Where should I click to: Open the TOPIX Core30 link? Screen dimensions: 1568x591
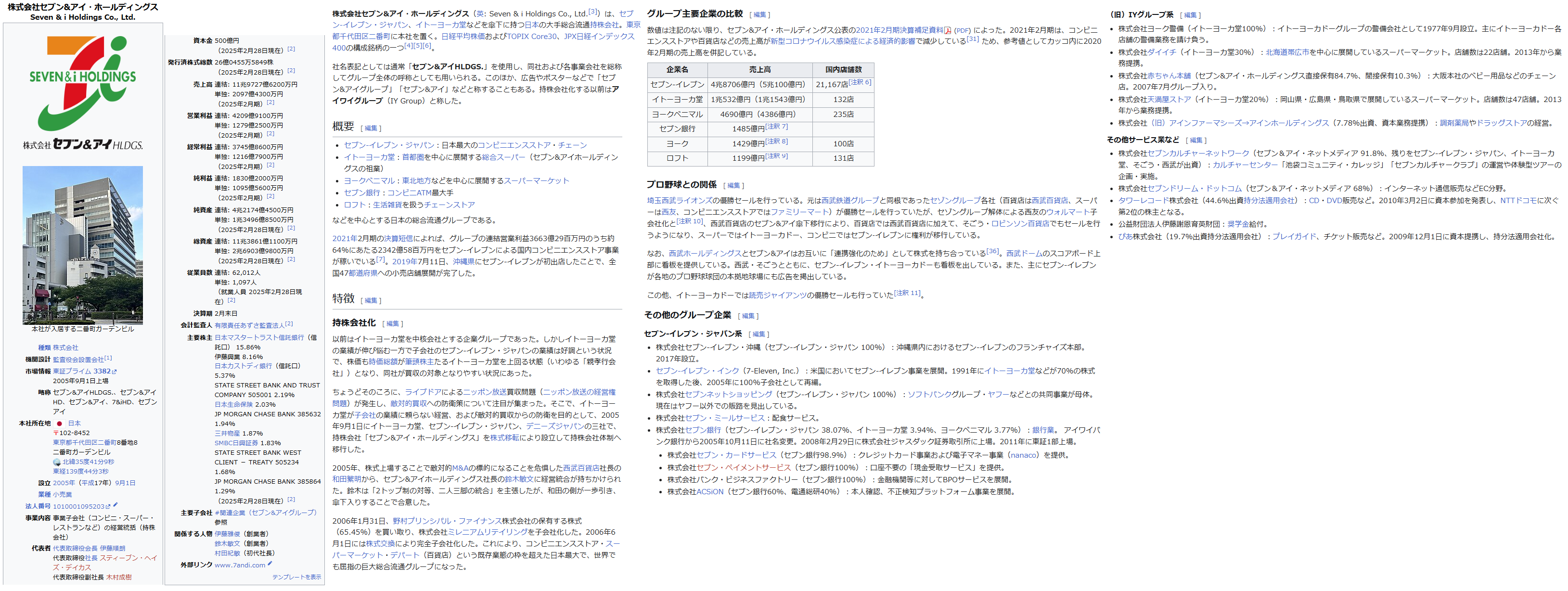tap(532, 37)
